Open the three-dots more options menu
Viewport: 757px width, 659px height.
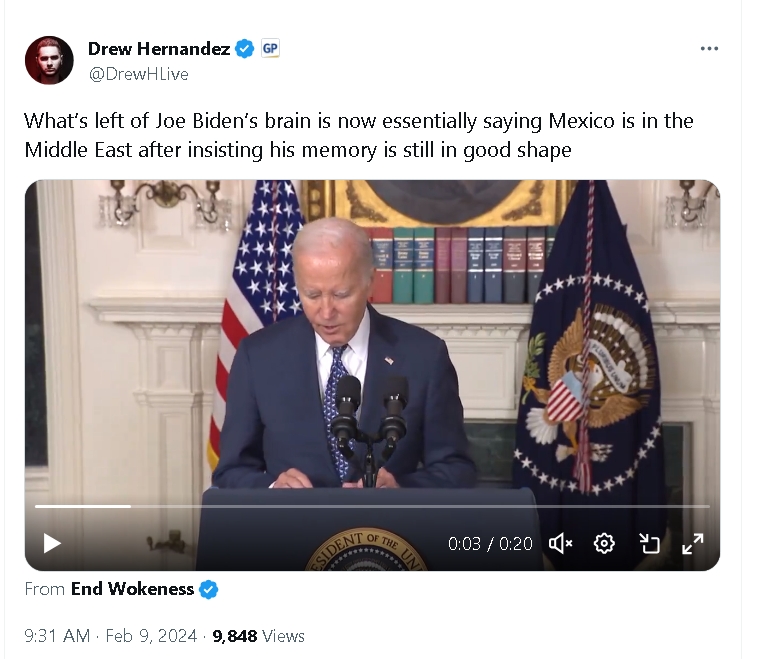[709, 49]
